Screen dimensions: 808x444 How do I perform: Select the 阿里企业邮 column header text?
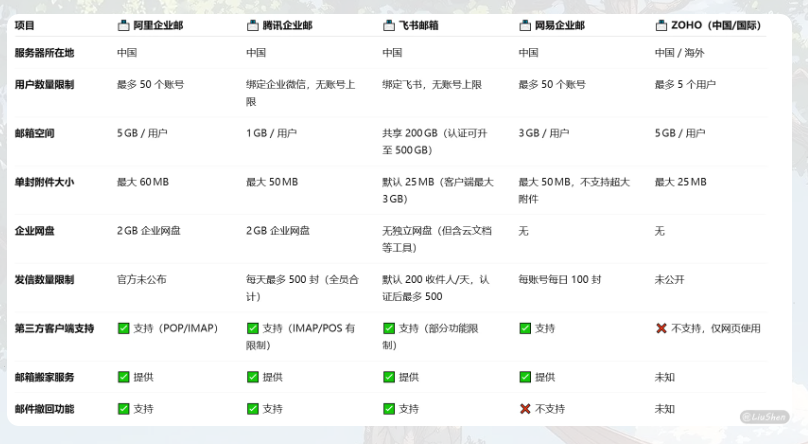coord(158,25)
